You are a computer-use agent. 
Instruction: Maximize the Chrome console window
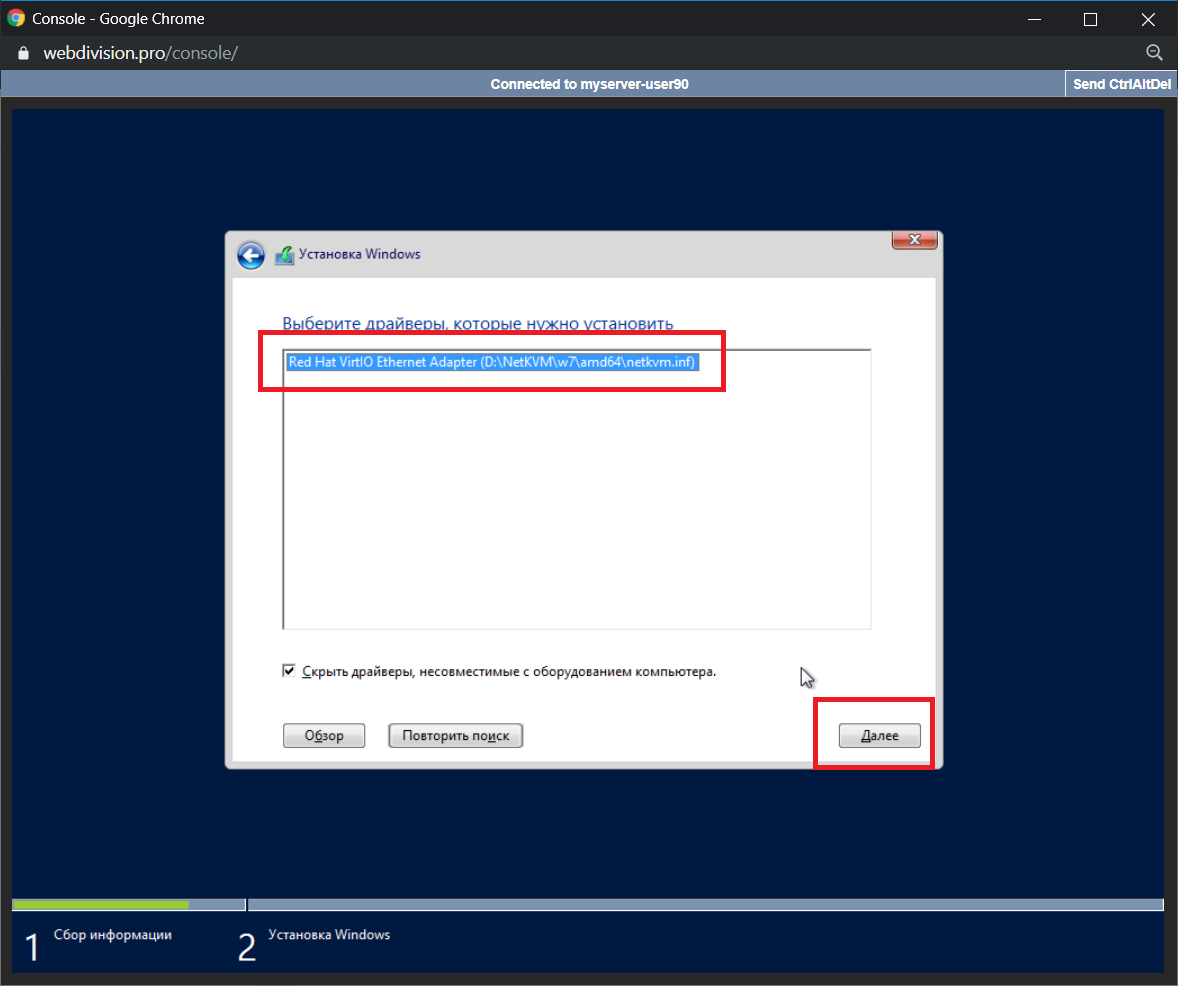tap(1090, 19)
